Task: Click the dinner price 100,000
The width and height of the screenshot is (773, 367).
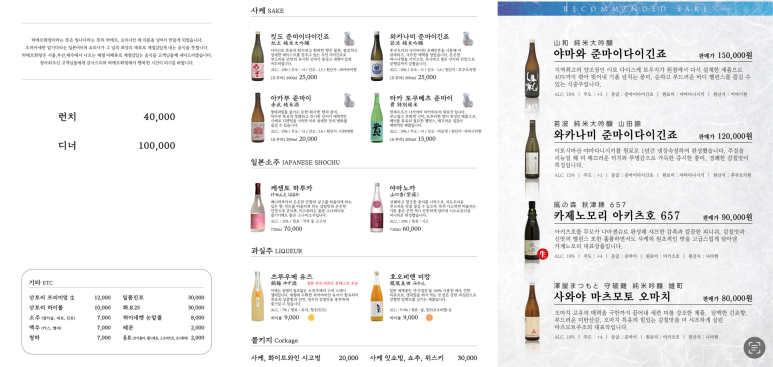Action: point(157,146)
